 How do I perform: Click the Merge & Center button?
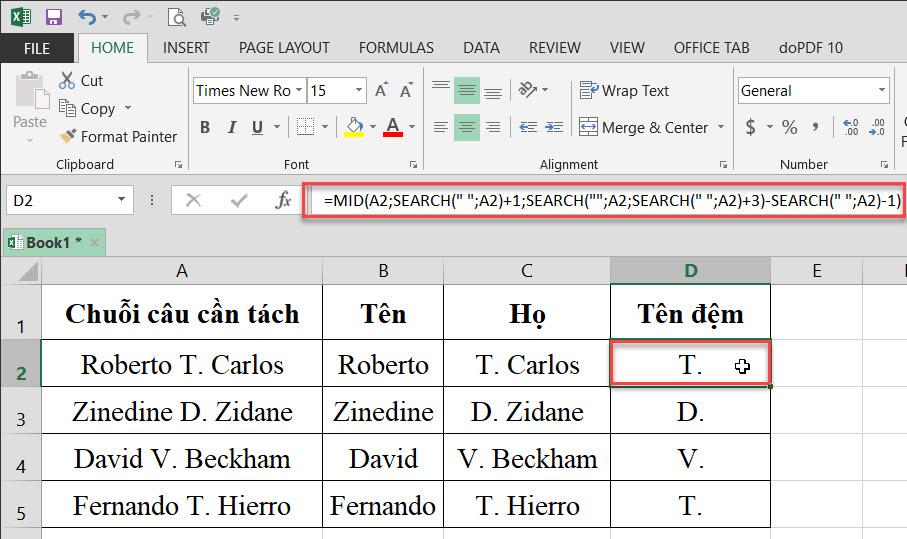(643, 127)
